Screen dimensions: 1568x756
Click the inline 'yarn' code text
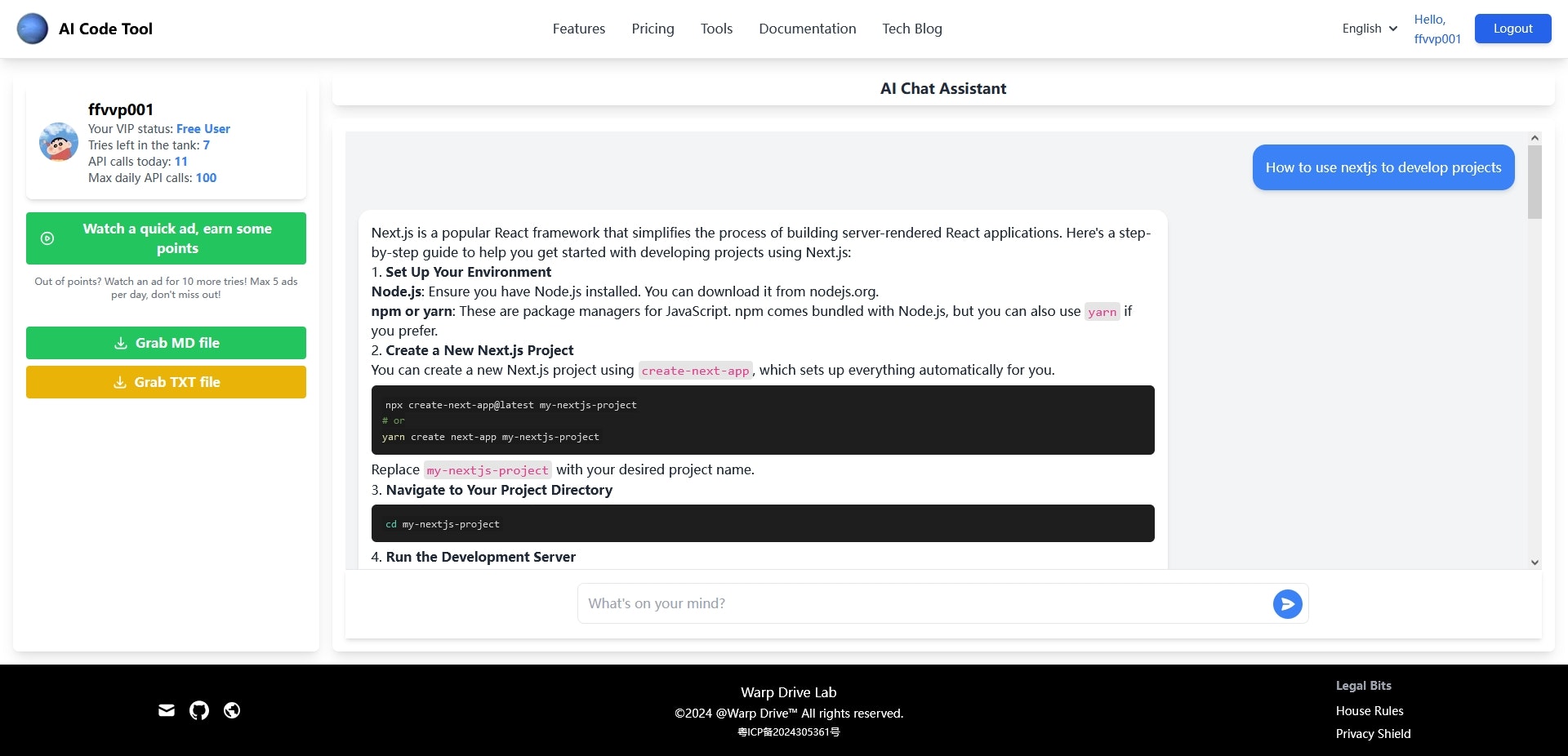coord(1102,312)
